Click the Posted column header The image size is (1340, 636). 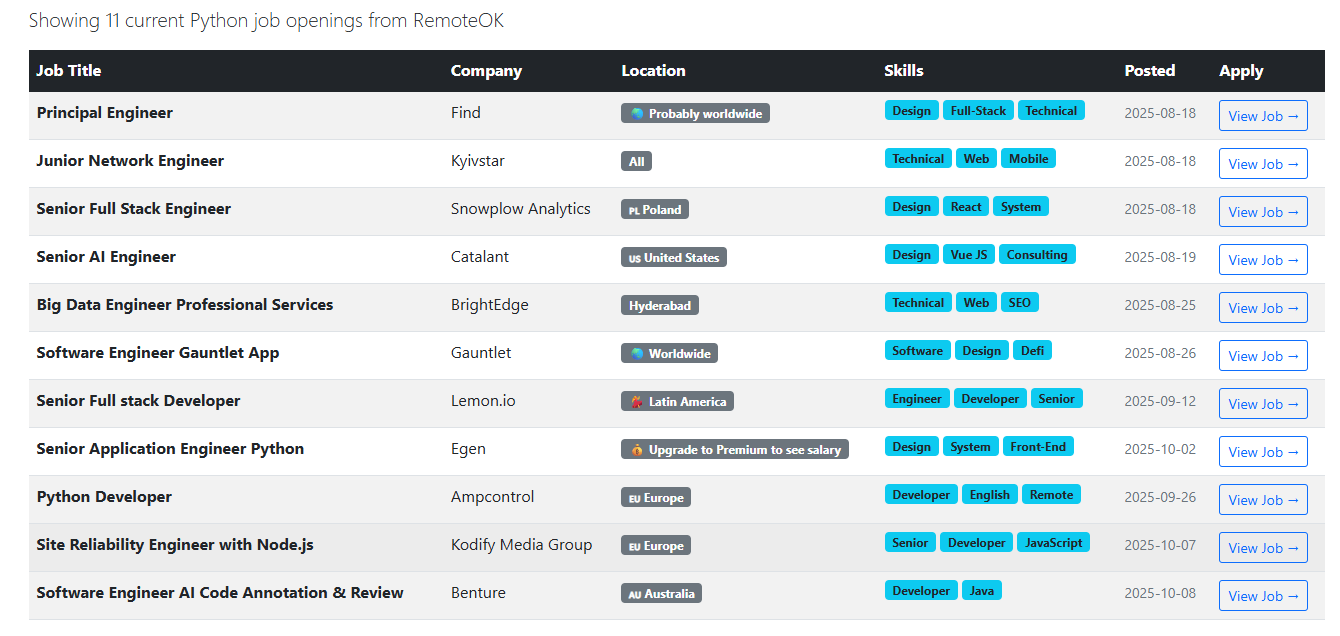(x=1149, y=71)
